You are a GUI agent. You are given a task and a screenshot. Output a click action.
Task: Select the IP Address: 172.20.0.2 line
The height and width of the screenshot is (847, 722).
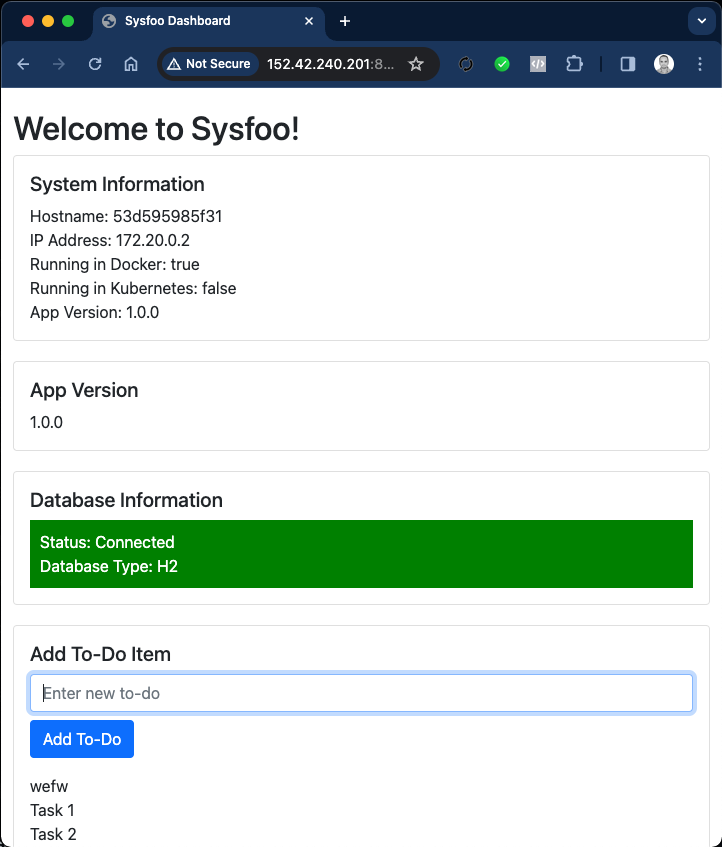point(110,240)
